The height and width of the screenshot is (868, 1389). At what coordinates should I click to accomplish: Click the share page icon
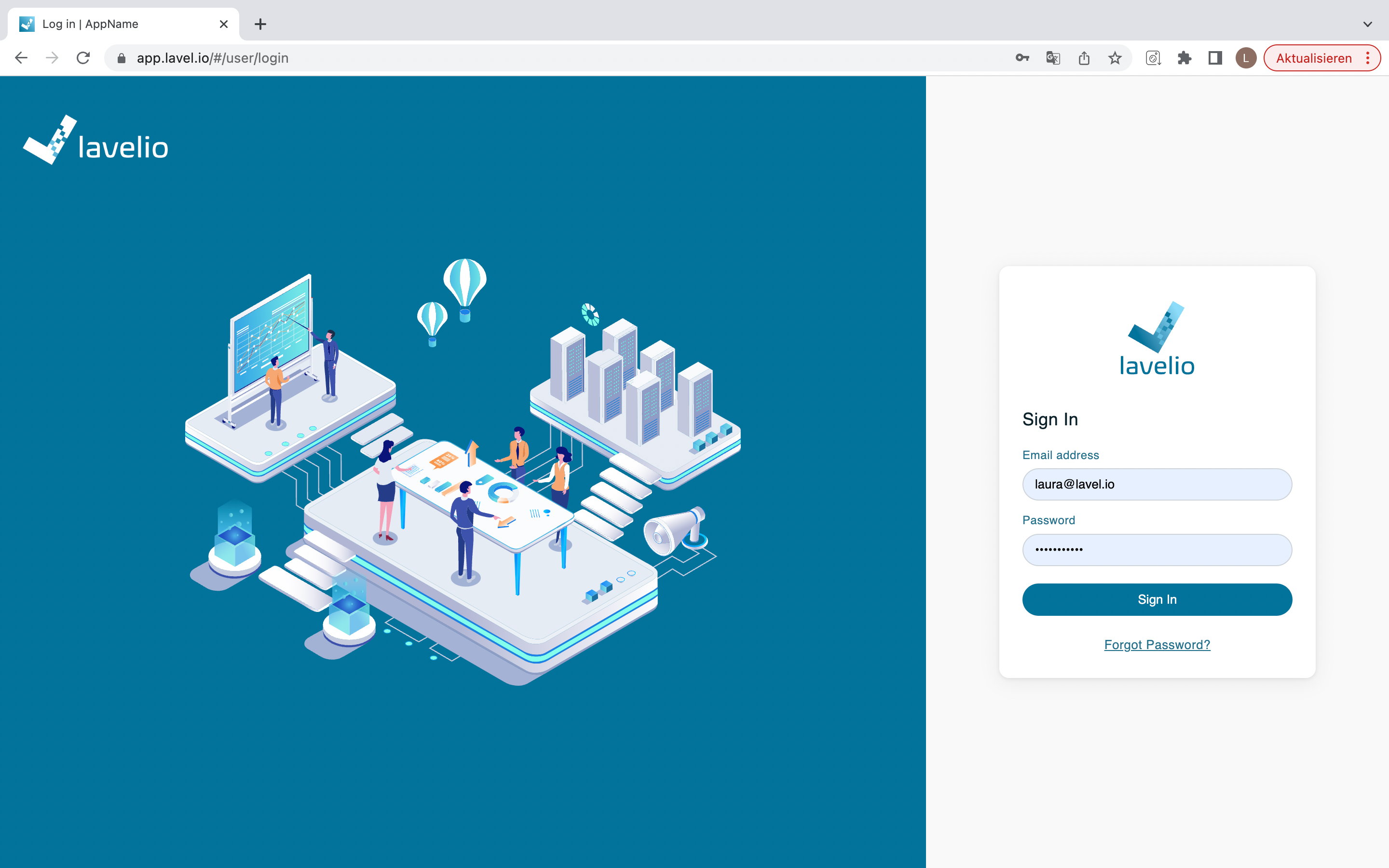[x=1084, y=58]
